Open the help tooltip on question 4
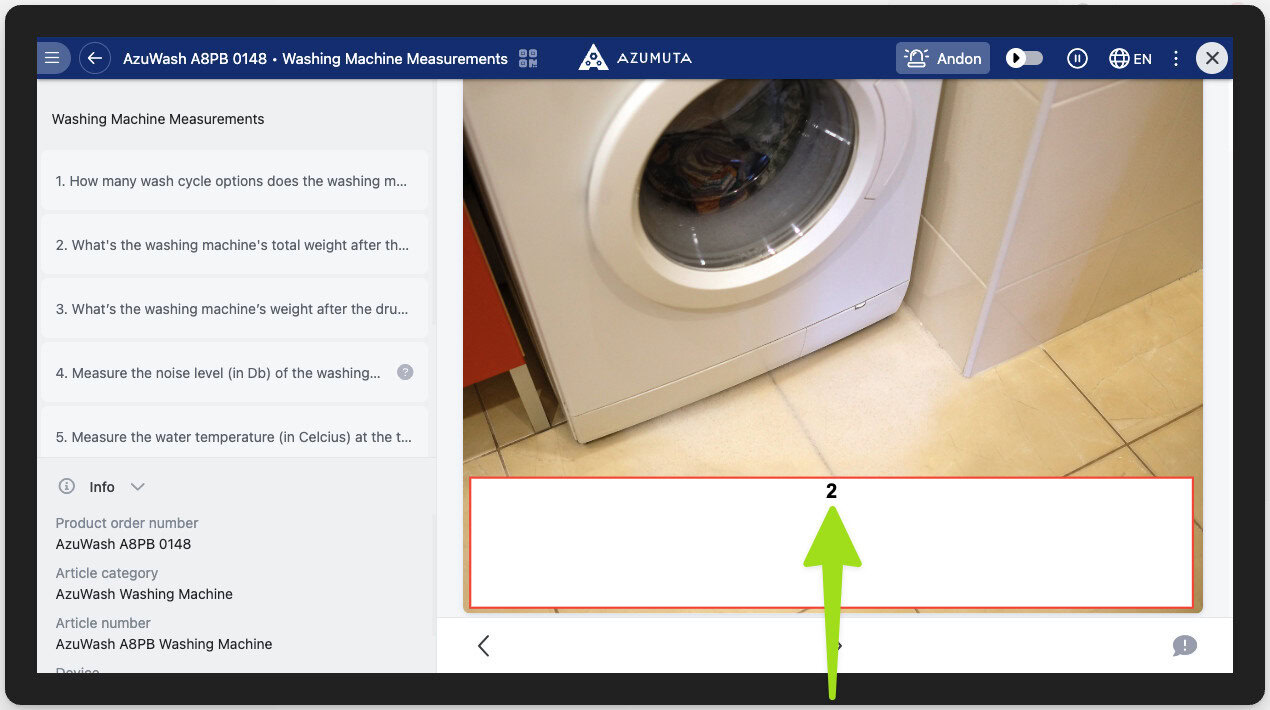 (405, 371)
